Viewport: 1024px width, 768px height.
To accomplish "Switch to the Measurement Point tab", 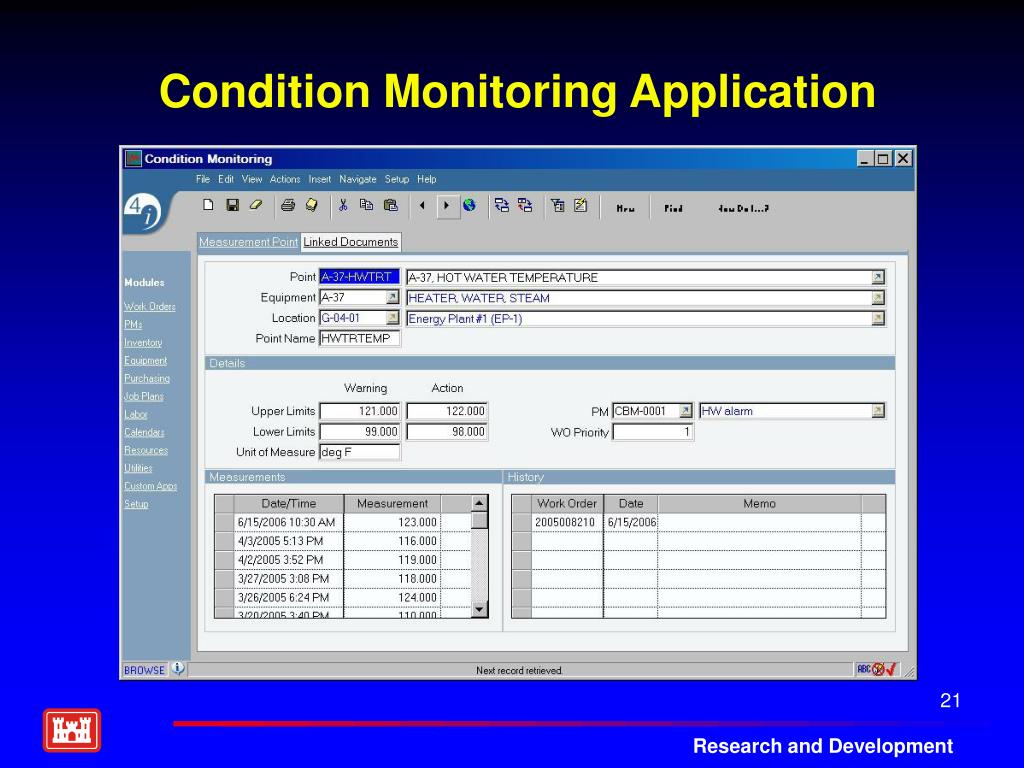I will pyautogui.click(x=248, y=242).
